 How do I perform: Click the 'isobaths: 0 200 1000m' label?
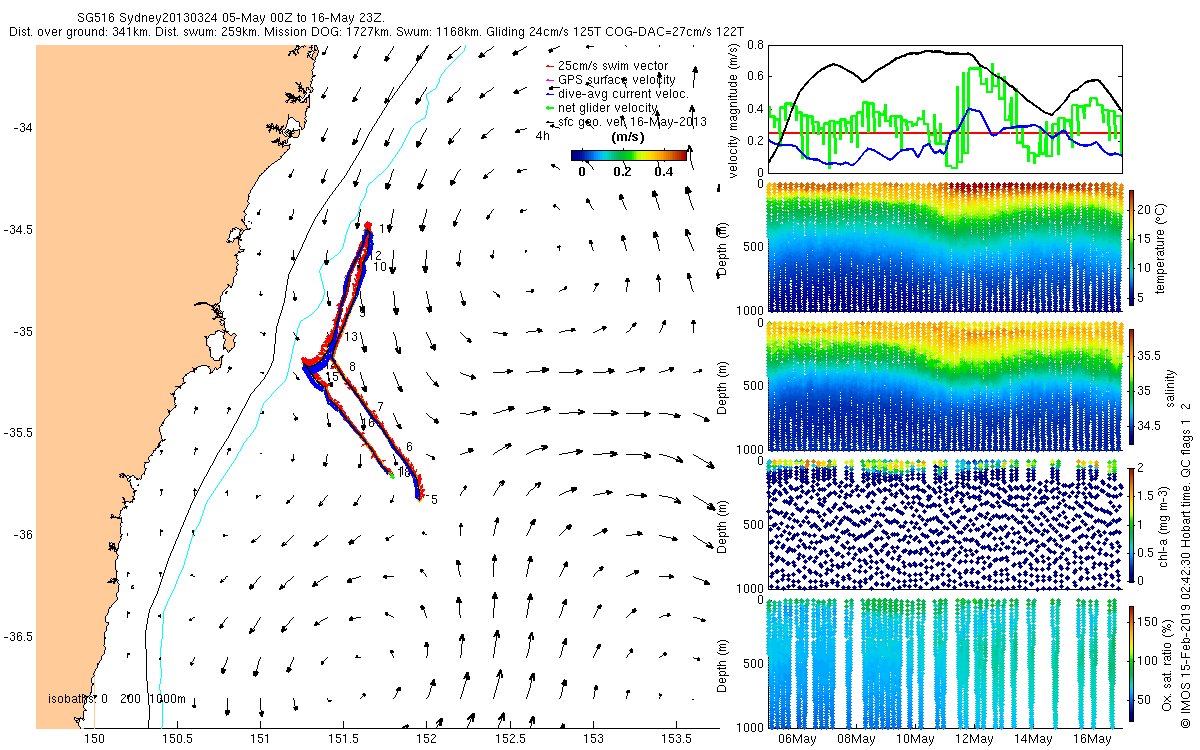[116, 699]
